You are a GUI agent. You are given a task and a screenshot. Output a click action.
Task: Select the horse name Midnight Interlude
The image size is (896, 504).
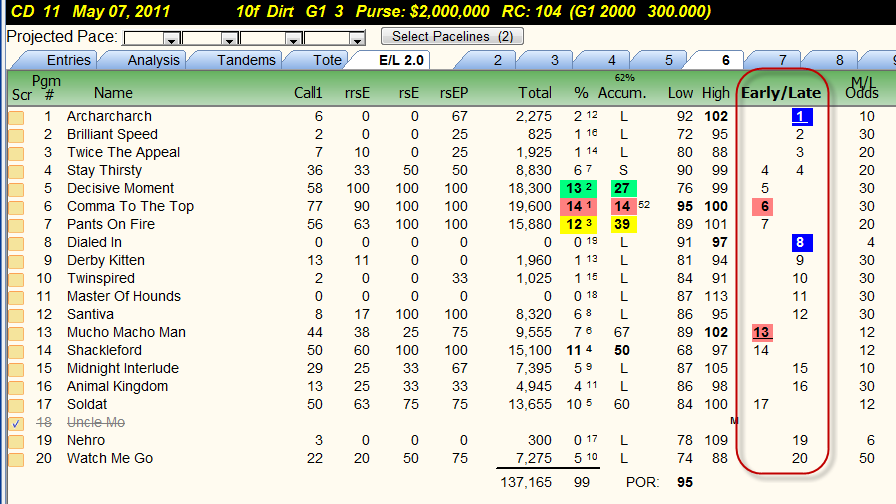(x=123, y=369)
